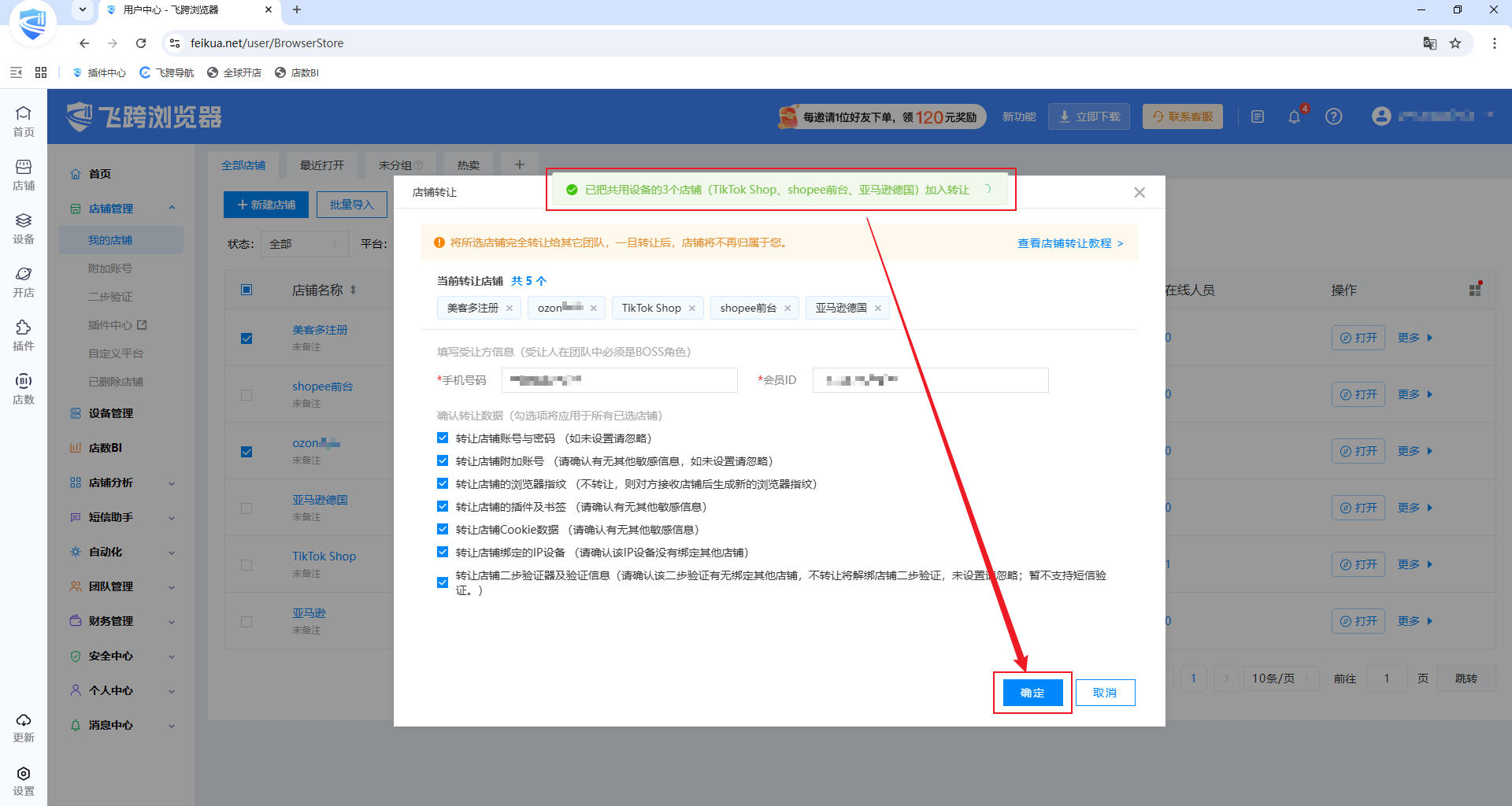Collapse the 店铺管理 sidebar section
1512x806 pixels.
(172, 209)
